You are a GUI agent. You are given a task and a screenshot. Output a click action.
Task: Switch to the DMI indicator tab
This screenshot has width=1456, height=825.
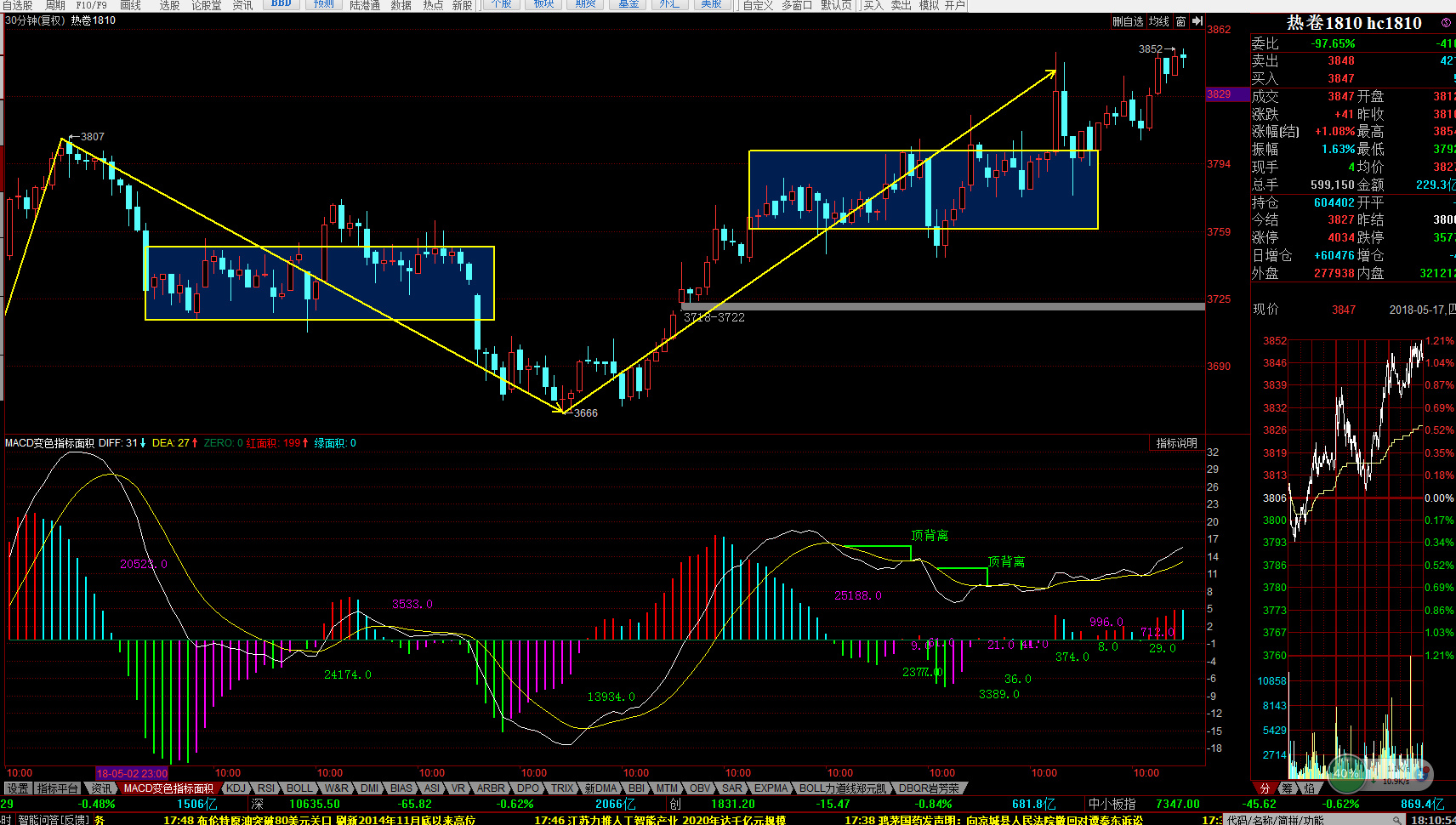tap(369, 788)
